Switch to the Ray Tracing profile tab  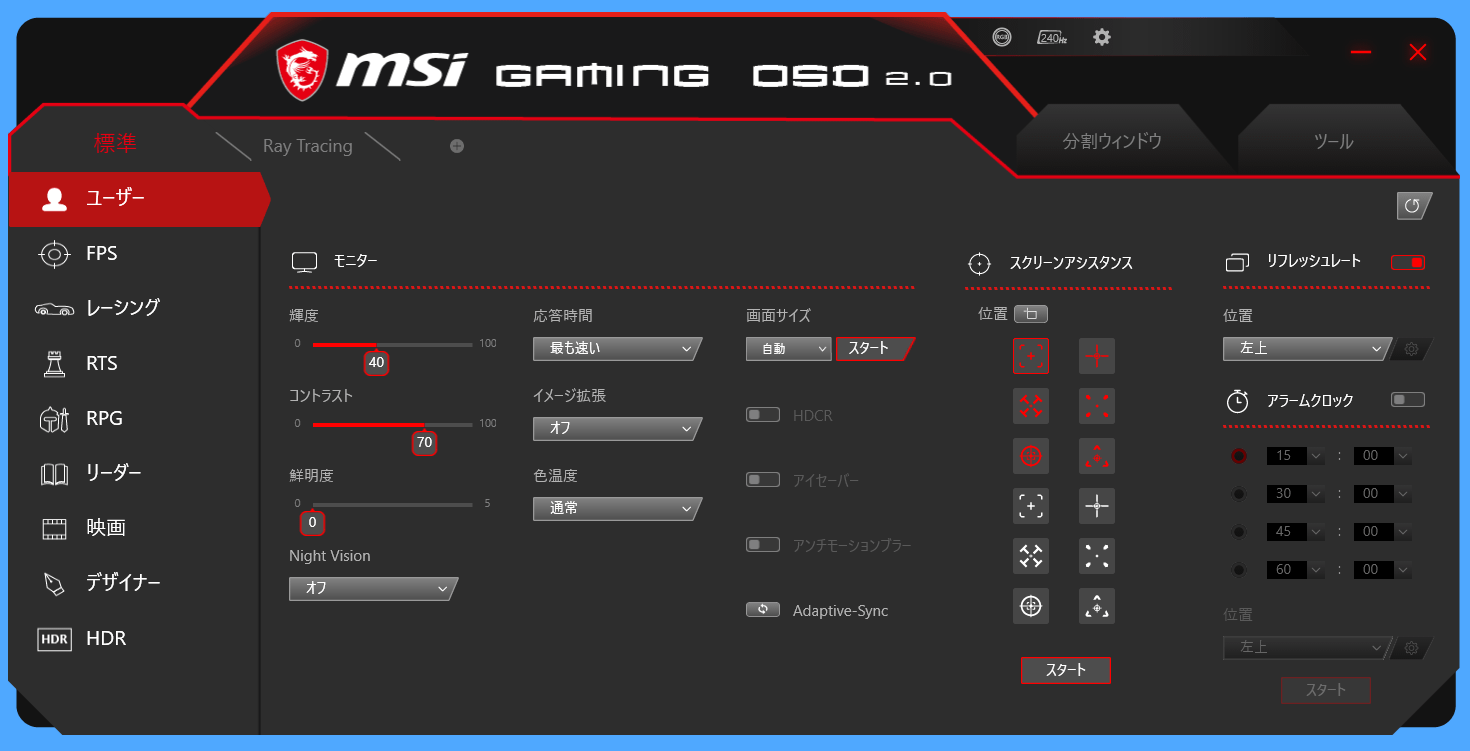click(x=308, y=146)
